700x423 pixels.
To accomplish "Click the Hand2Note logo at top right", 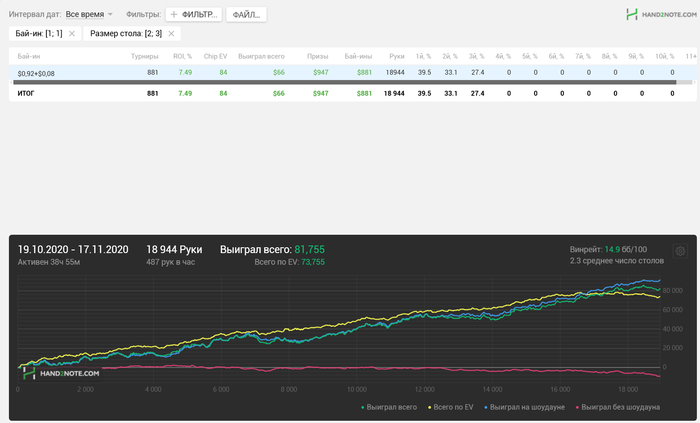I will [661, 14].
